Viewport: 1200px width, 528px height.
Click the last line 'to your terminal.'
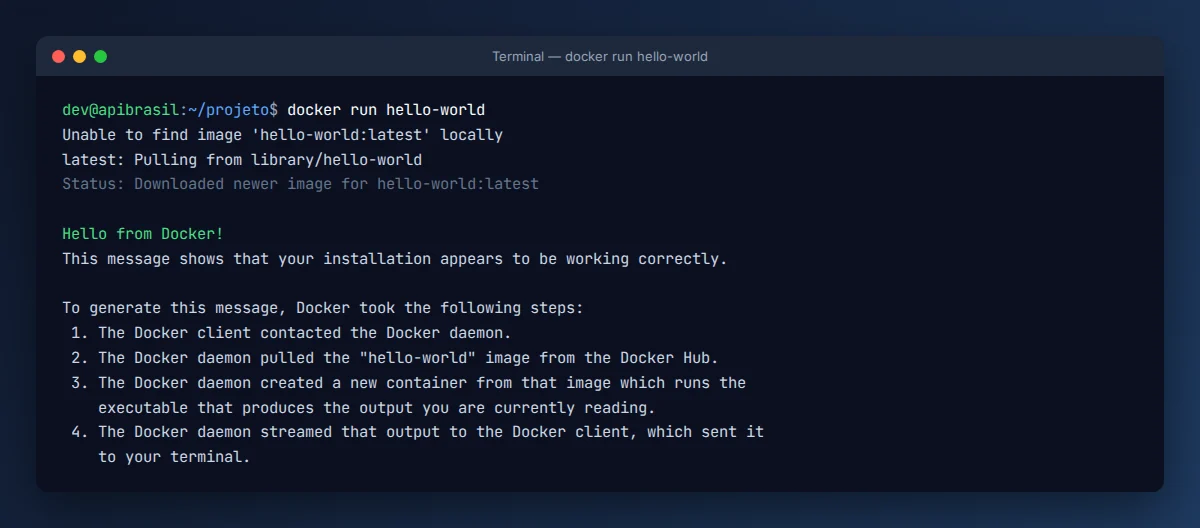[174, 458]
